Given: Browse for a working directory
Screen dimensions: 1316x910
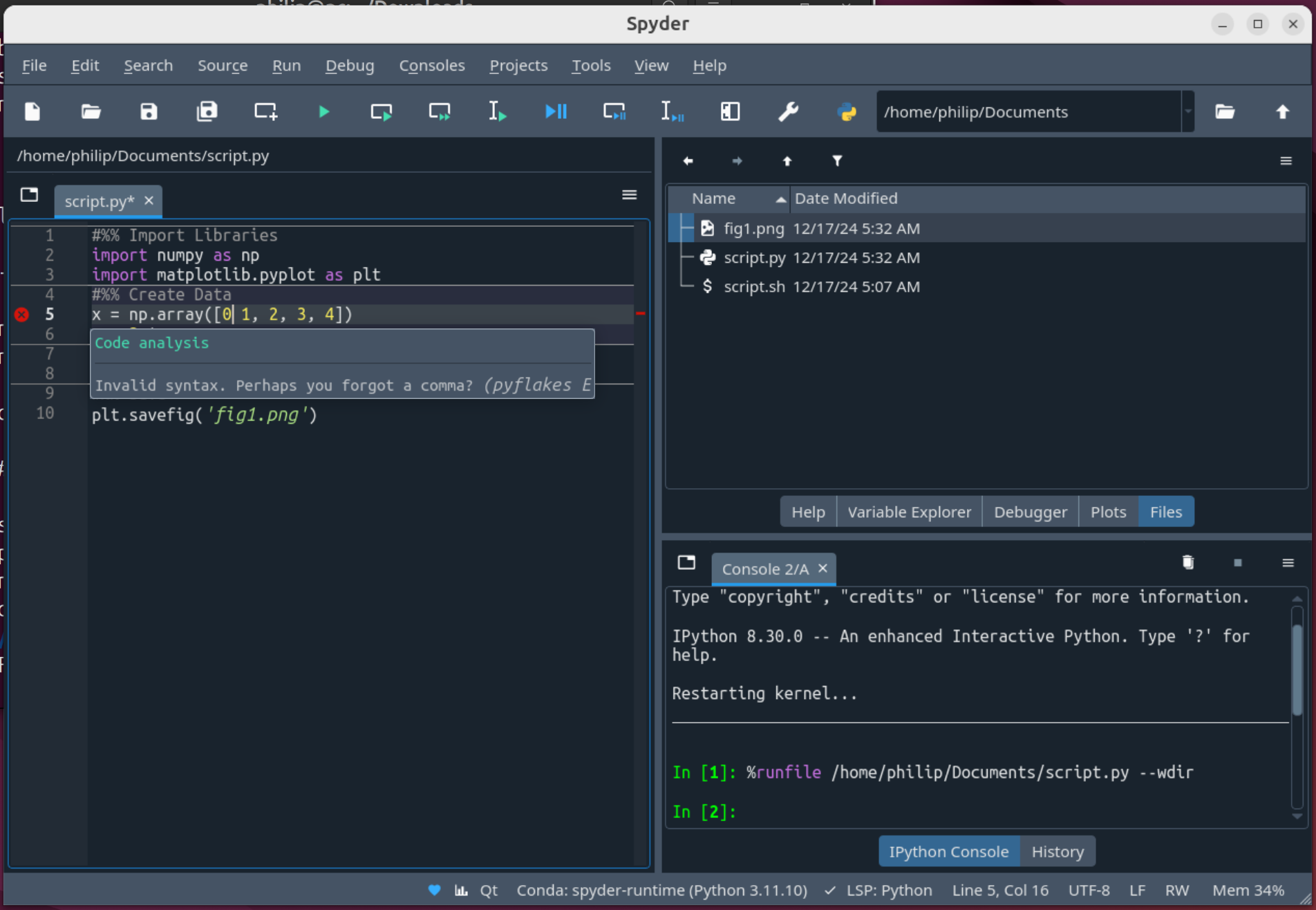Looking at the screenshot, I should (x=1225, y=111).
